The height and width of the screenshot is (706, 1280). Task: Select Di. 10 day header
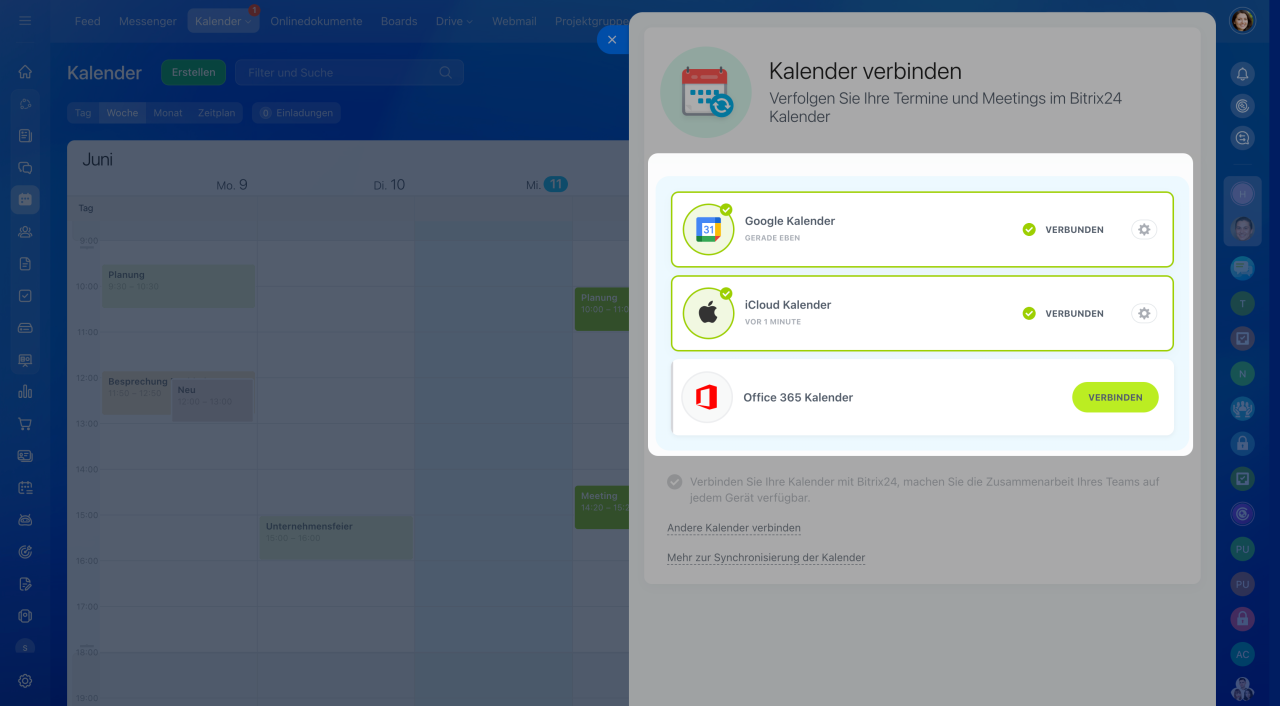coord(389,185)
